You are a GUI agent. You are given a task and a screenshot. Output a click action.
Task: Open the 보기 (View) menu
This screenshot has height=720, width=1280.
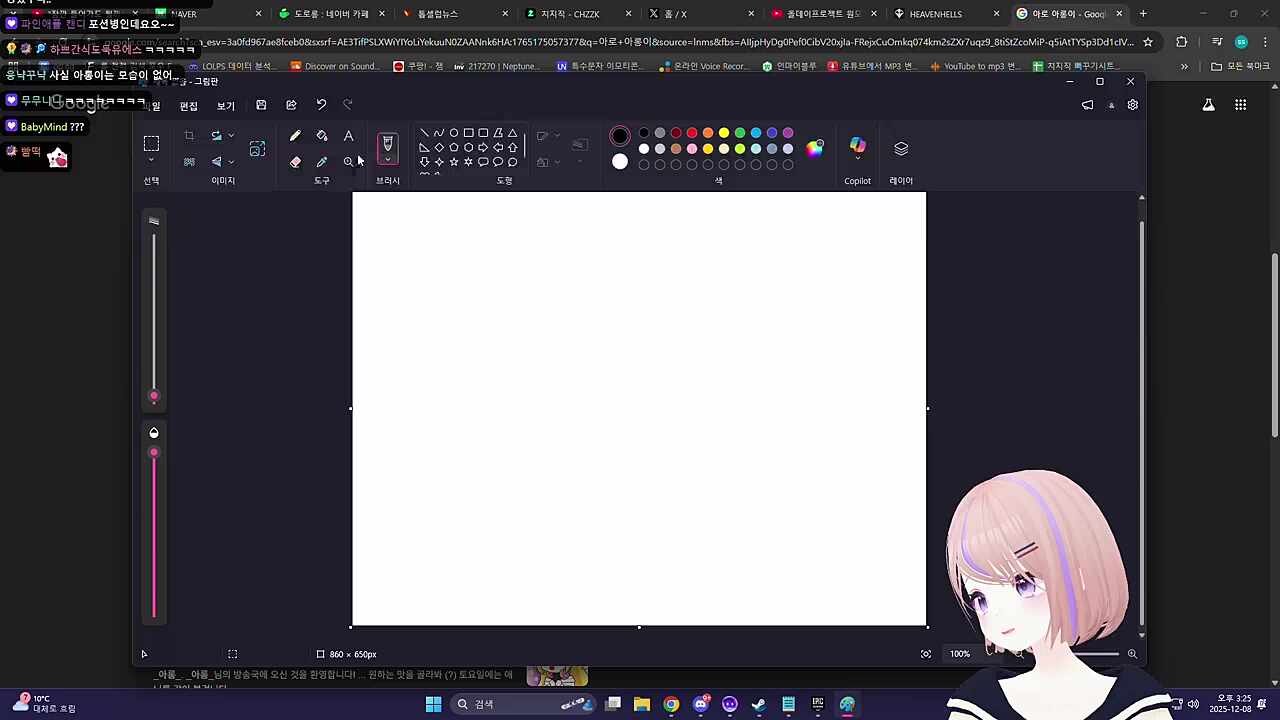tap(226, 106)
